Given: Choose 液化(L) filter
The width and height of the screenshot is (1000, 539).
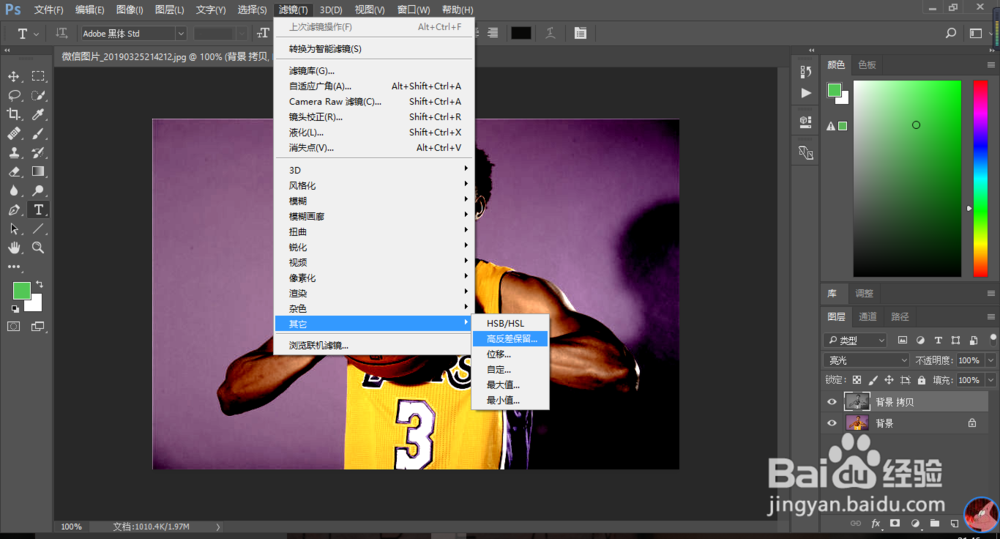Looking at the screenshot, I should tap(374, 132).
